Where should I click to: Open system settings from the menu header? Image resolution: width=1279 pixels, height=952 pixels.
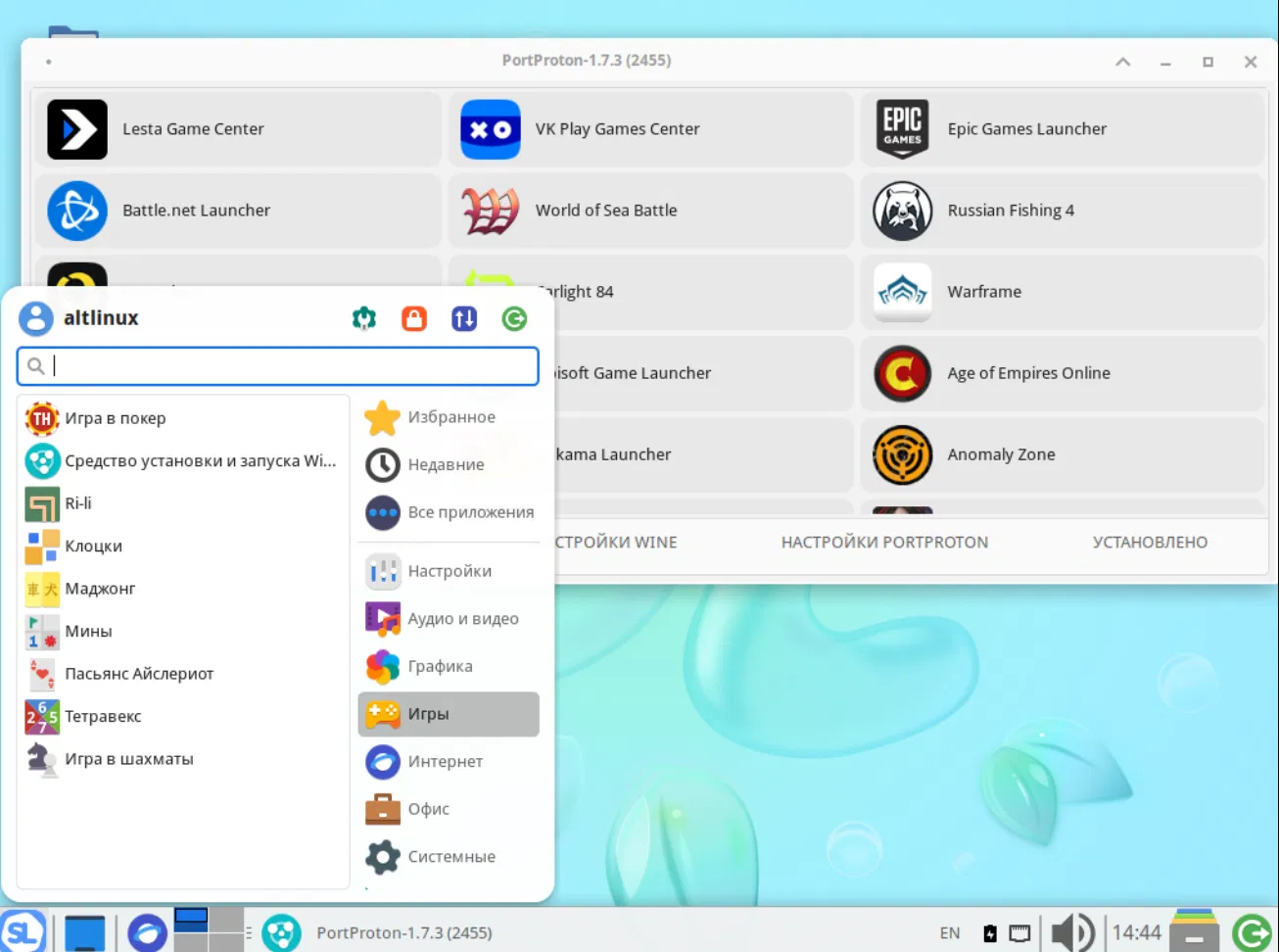tap(364, 318)
